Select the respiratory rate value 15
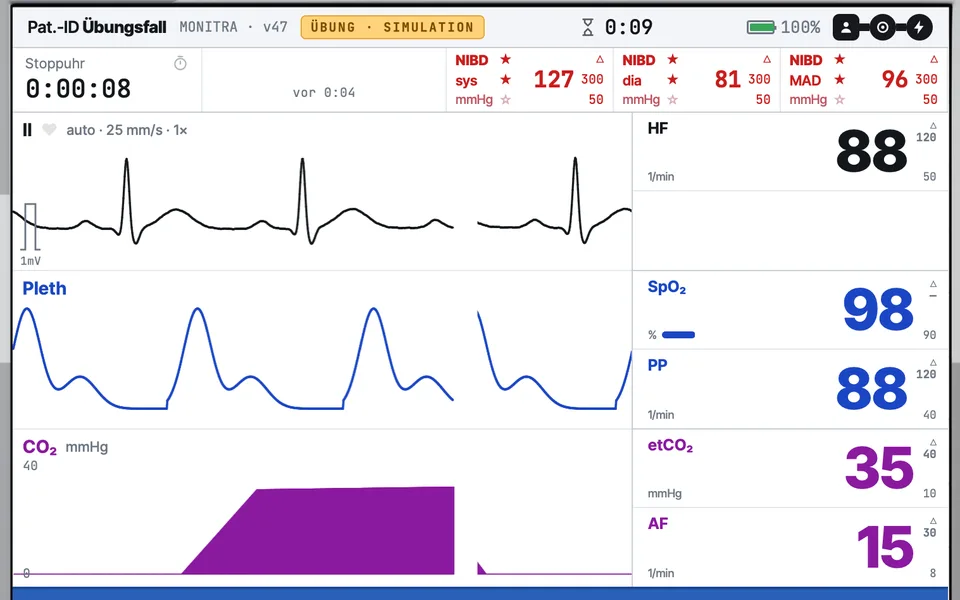Viewport: 960px width, 600px height. 885,547
